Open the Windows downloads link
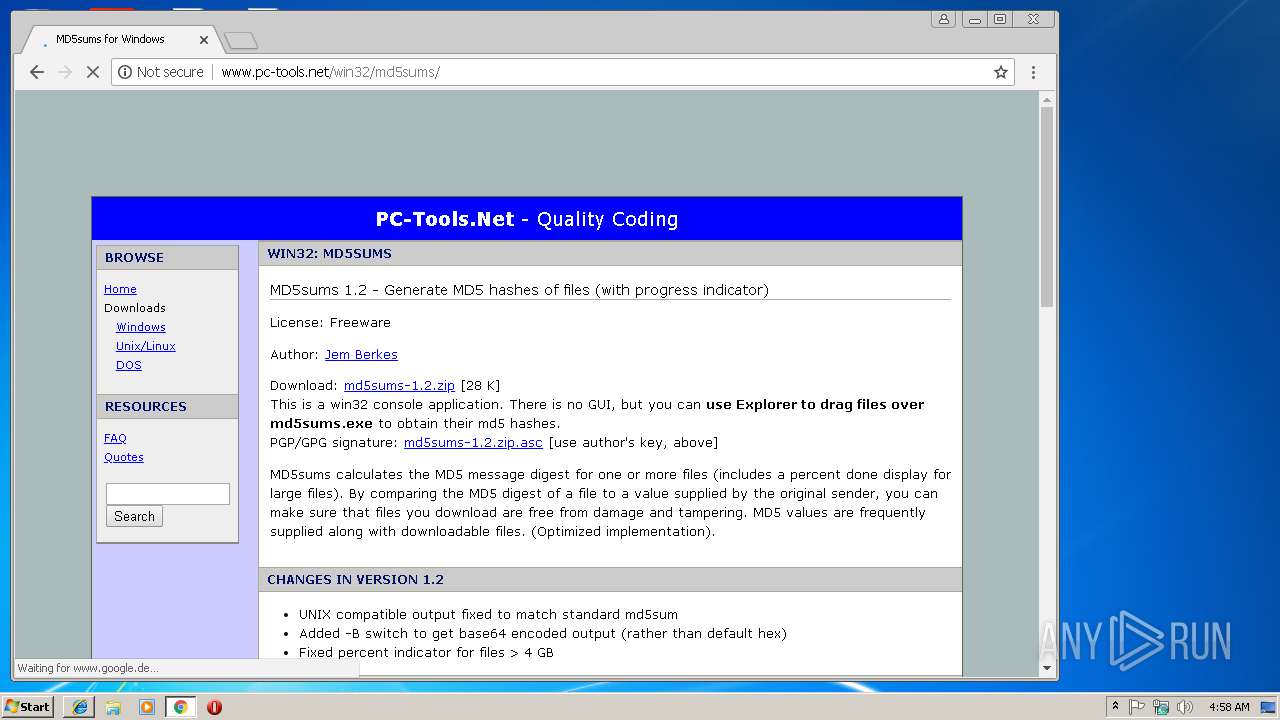Screen dimensions: 1280x720 coord(141,327)
